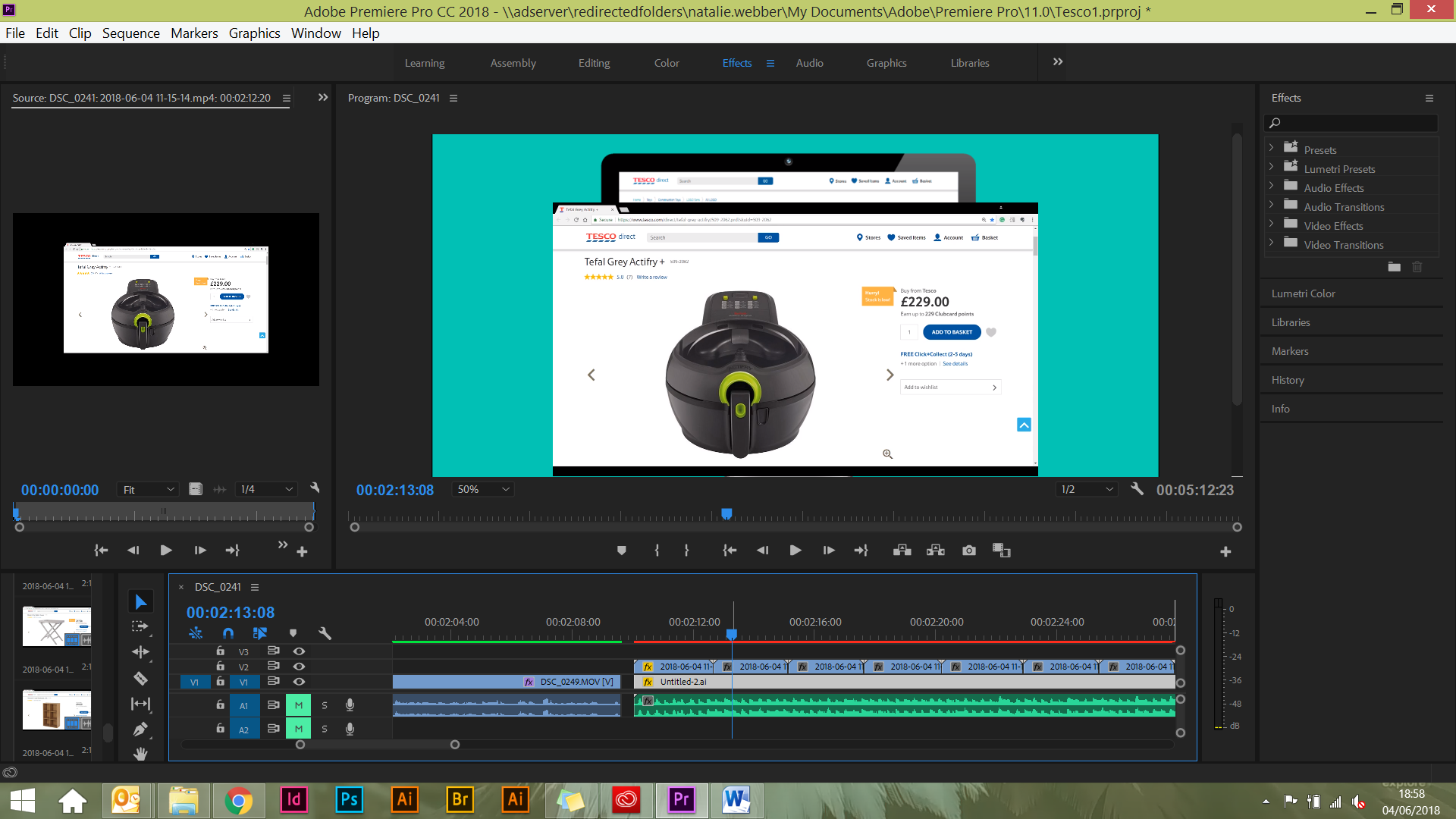Toggle V3 track output eye

[x=300, y=651]
